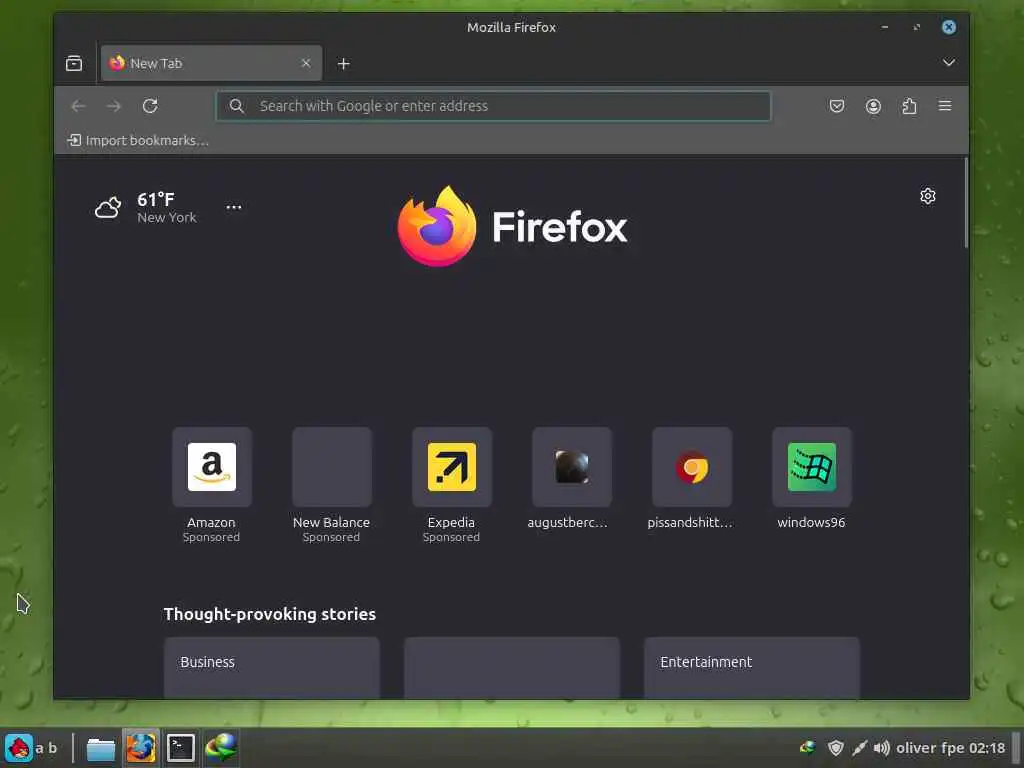Viewport: 1024px width, 768px height.
Task: Click the shield tray icon
Action: coord(835,748)
